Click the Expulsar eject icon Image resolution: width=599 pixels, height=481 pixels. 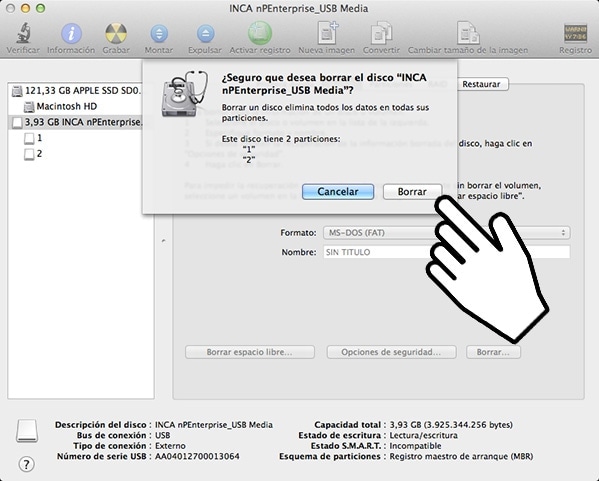[205, 34]
